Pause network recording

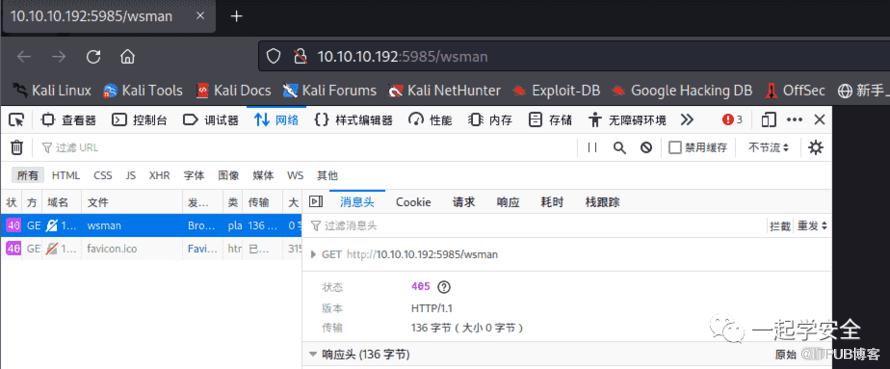click(x=592, y=148)
